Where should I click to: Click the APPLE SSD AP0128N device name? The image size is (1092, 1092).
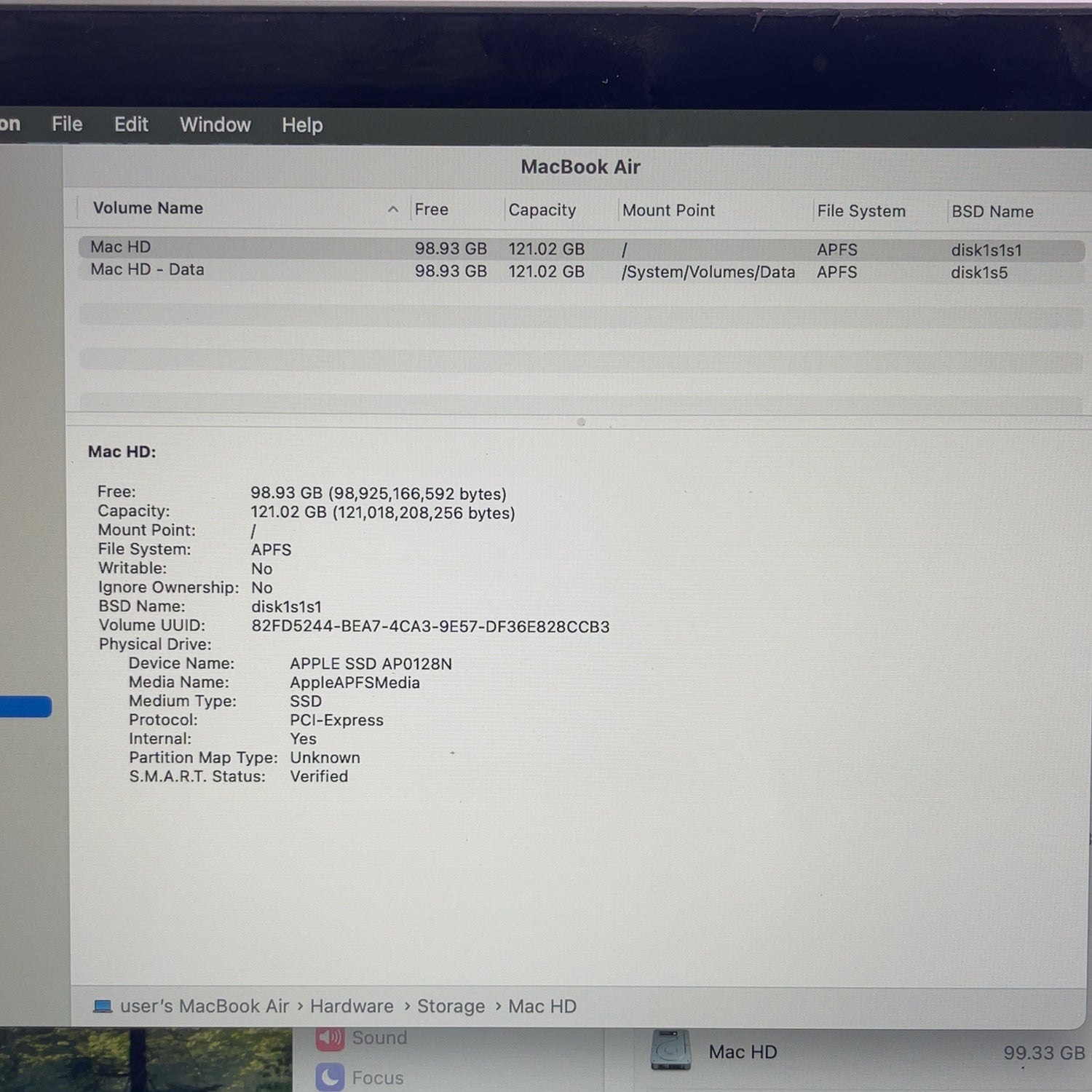371,664
